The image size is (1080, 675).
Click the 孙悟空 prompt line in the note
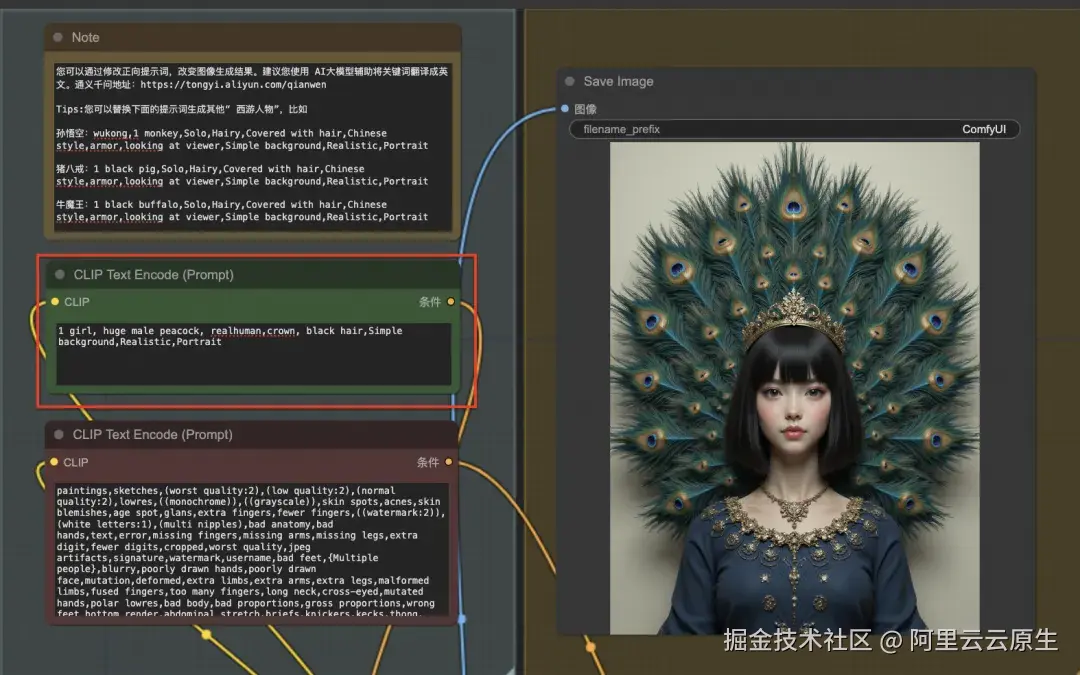coord(242,139)
